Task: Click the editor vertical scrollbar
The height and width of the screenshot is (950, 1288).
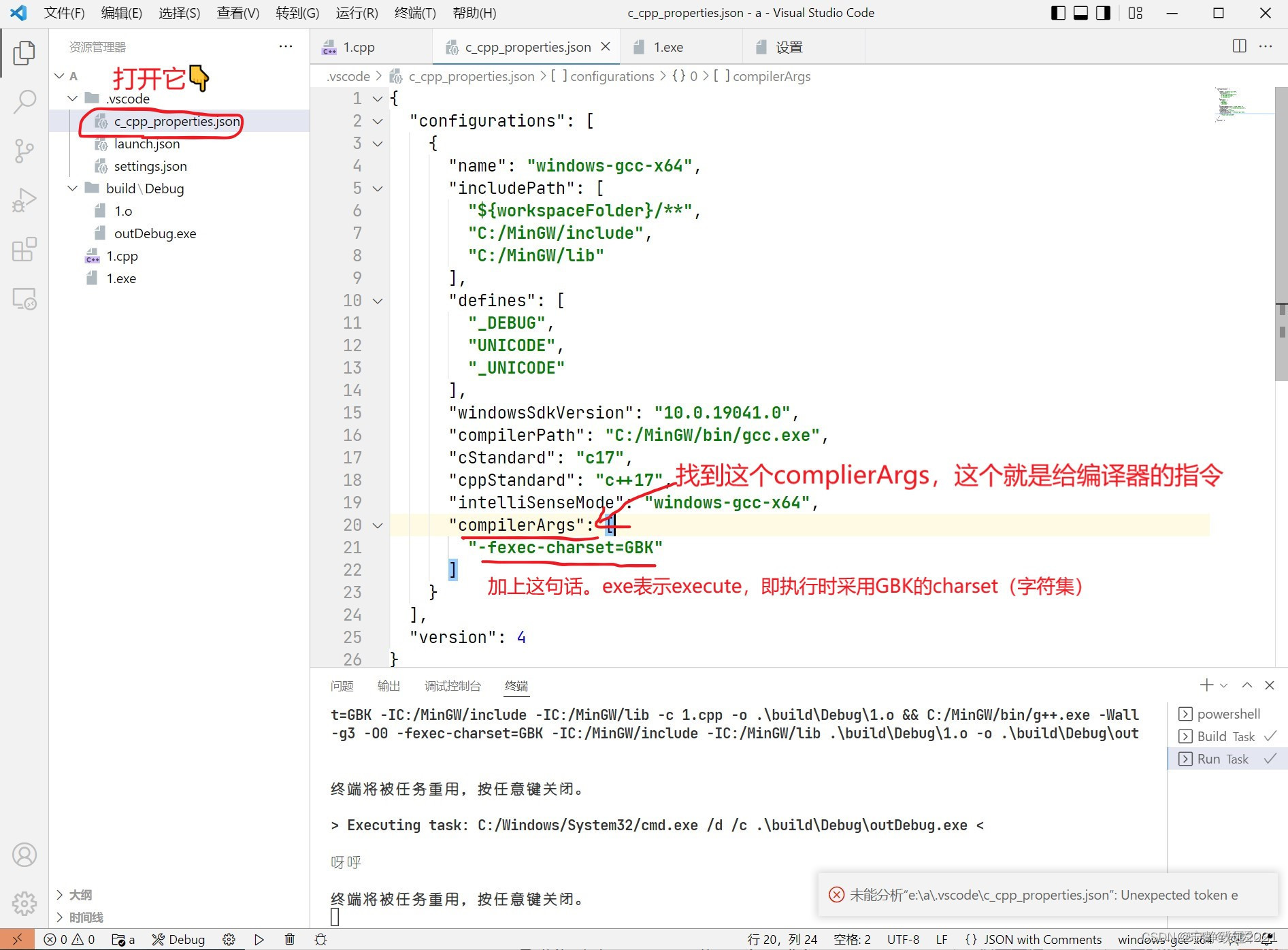Action: click(1281, 235)
